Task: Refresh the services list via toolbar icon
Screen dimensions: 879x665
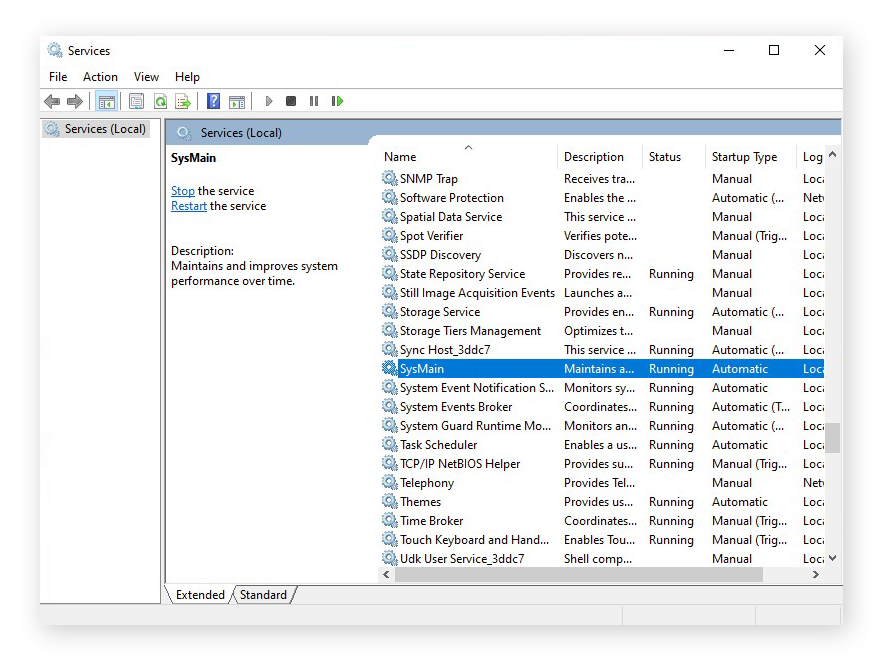Action: (x=160, y=100)
